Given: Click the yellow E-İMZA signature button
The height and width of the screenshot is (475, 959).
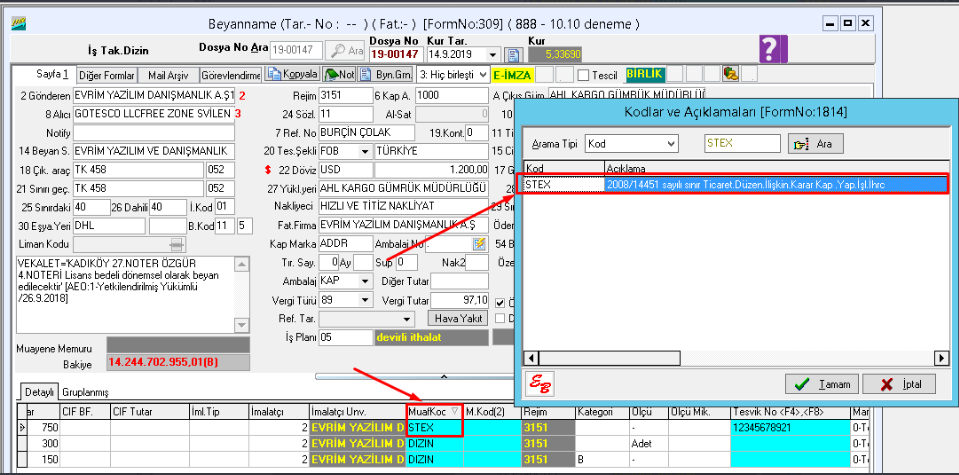Looking at the screenshot, I should (511, 74).
